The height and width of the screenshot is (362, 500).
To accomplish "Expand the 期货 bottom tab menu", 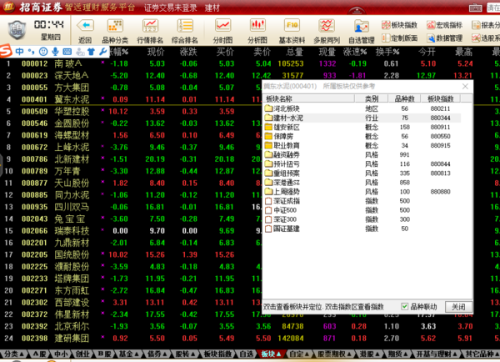I will (398, 354).
